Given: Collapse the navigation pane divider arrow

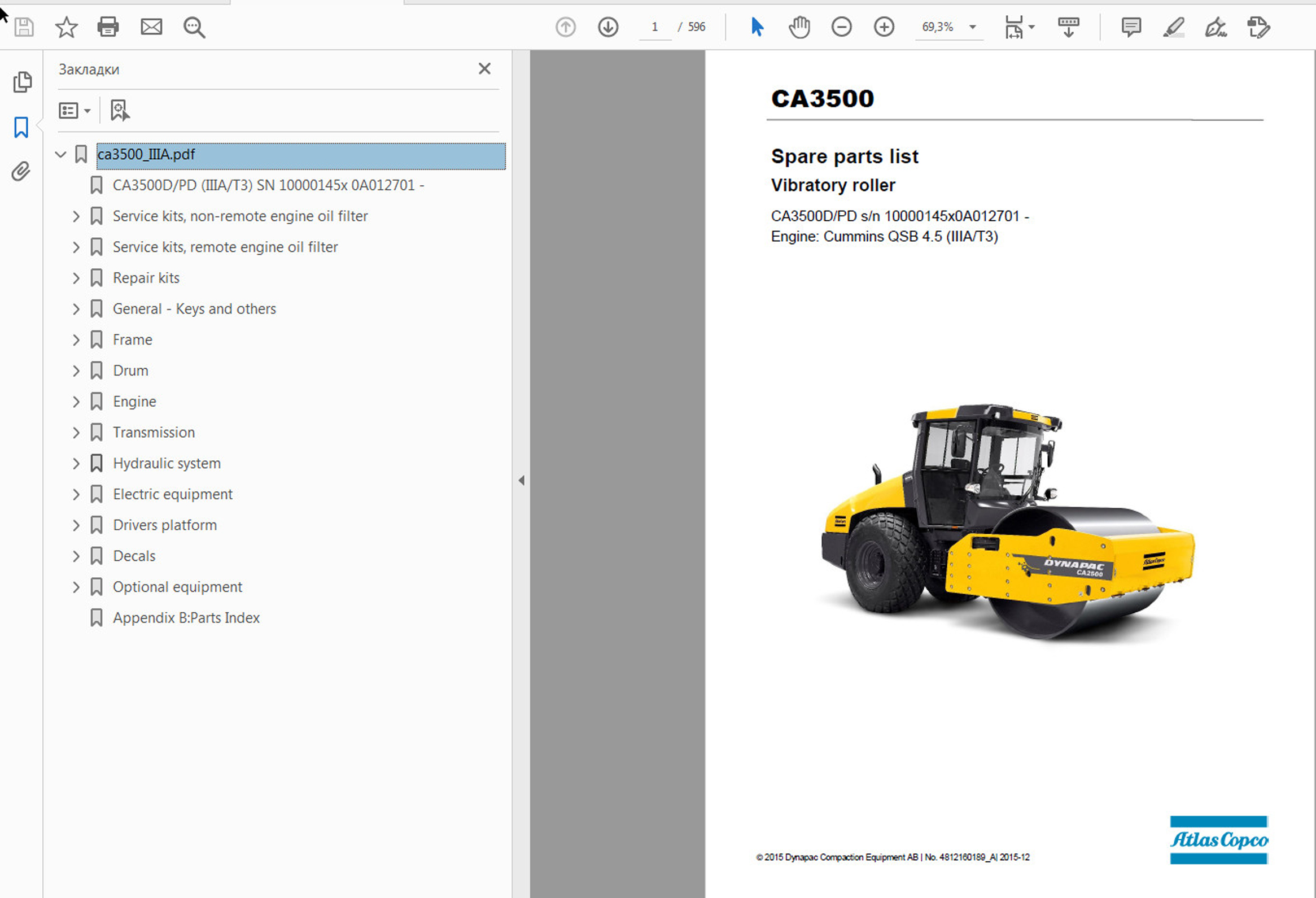Looking at the screenshot, I should (x=521, y=481).
